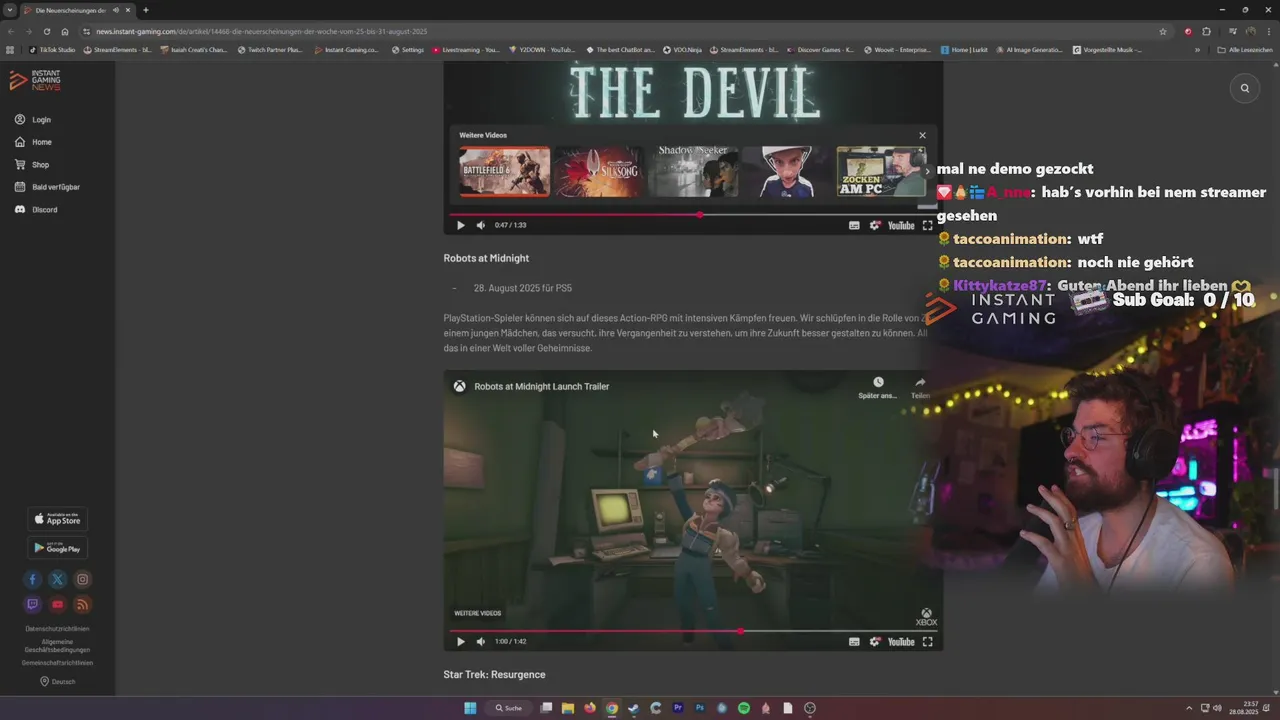Image resolution: width=1280 pixels, height=720 pixels.
Task: Click Teilen share button on trailer
Action: (x=920, y=388)
